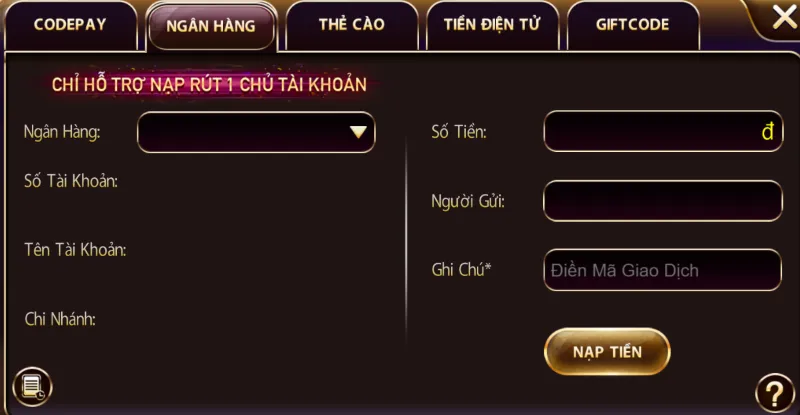Click the question mark help icon

coord(774,391)
